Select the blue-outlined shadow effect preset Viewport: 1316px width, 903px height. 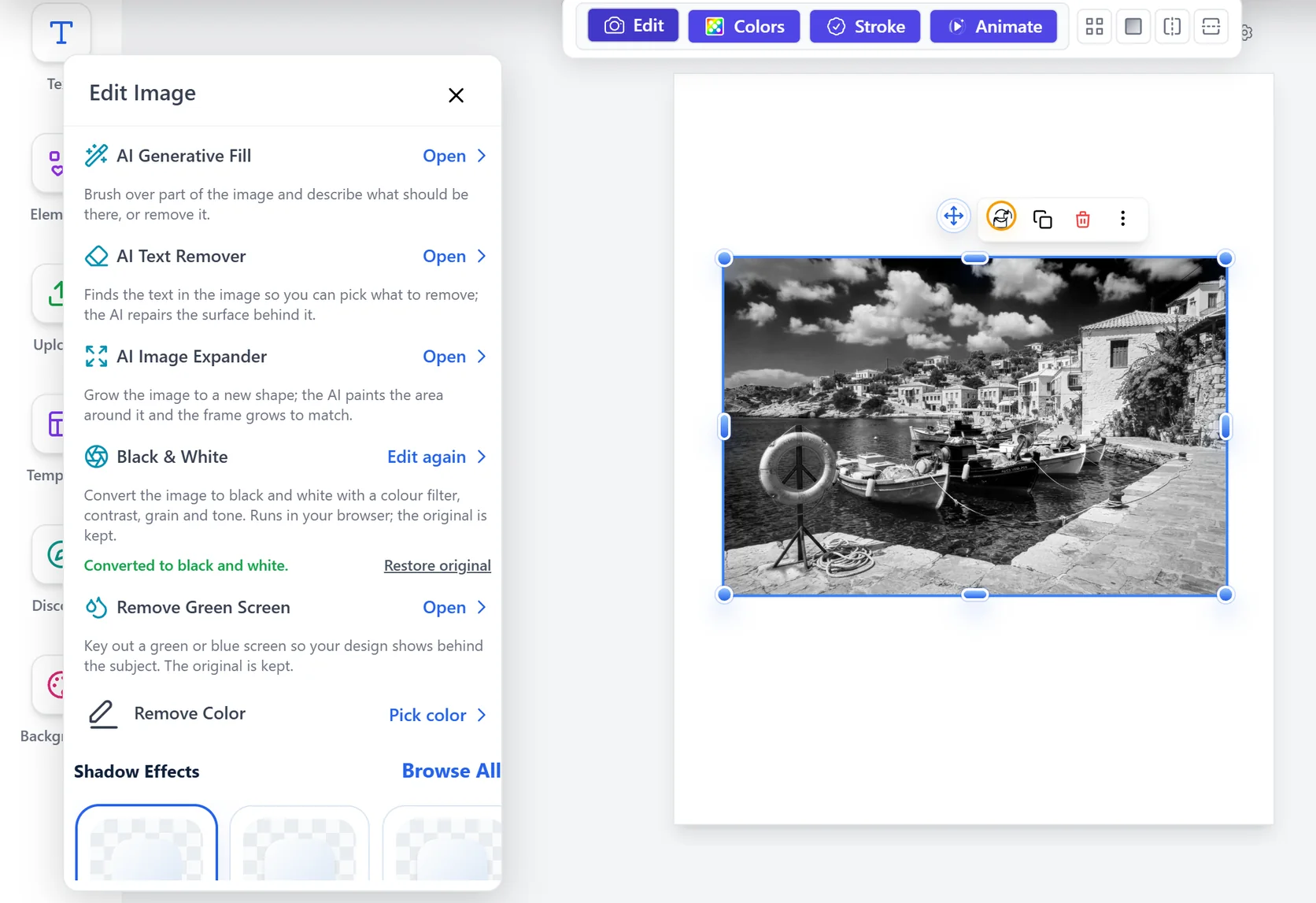[x=146, y=843]
